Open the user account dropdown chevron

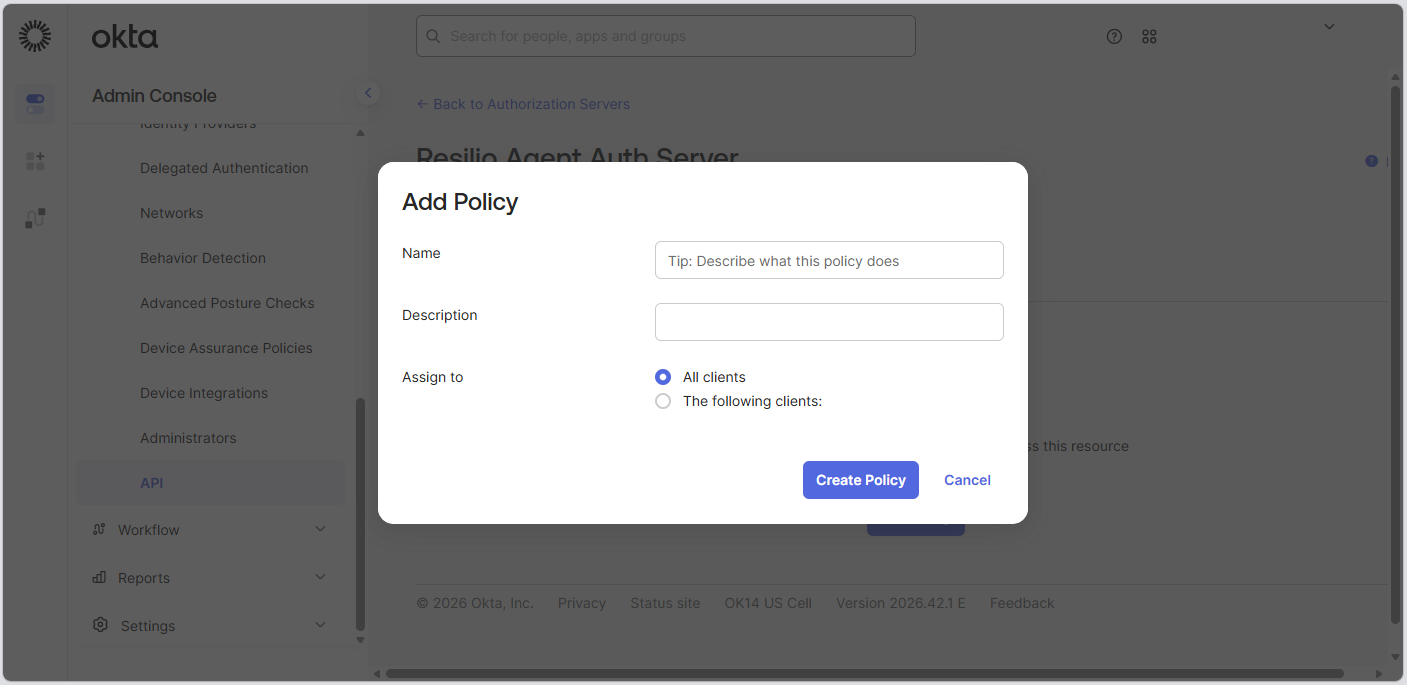(1329, 27)
